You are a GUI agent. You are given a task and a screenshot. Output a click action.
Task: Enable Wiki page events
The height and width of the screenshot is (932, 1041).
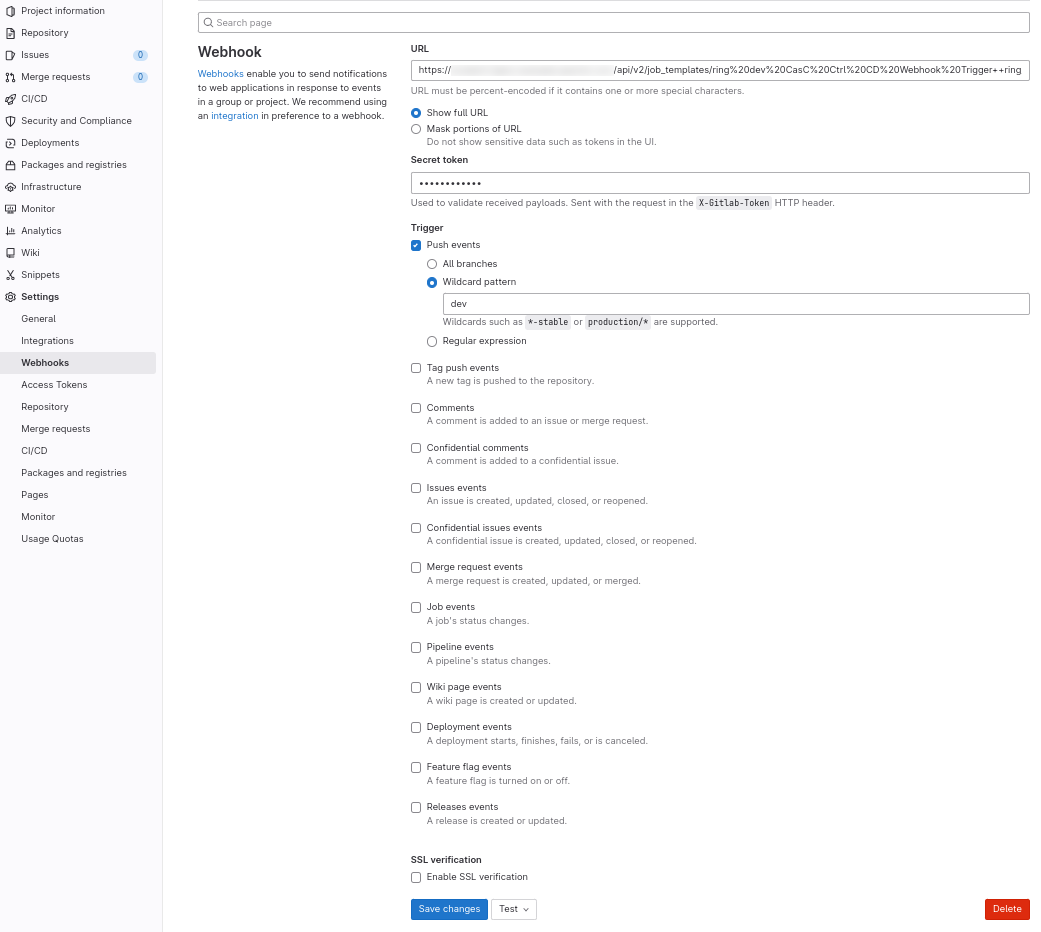coord(416,687)
